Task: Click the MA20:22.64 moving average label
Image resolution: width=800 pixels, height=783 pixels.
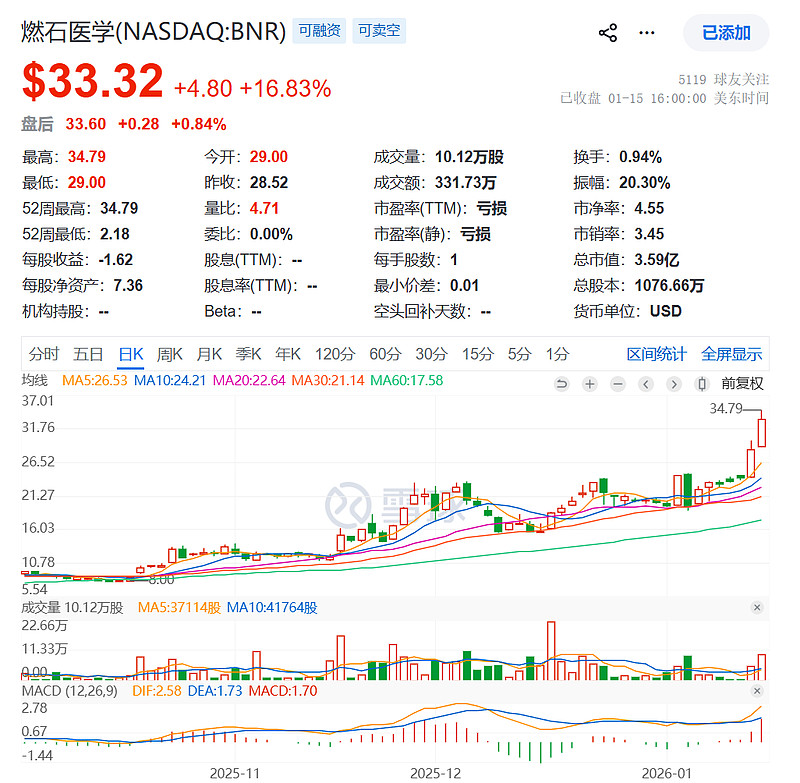Action: pyautogui.click(x=249, y=380)
